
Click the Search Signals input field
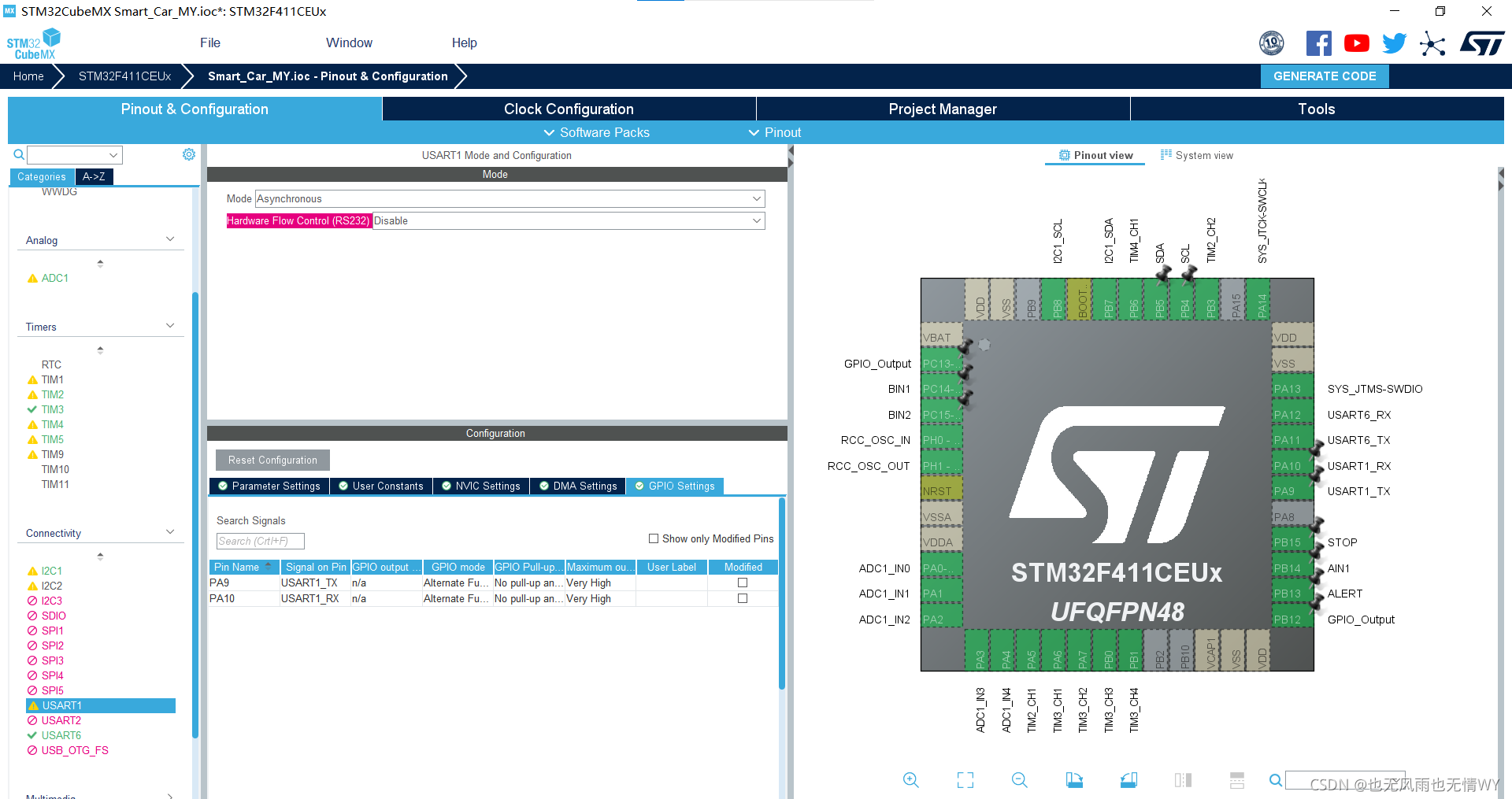pos(260,541)
